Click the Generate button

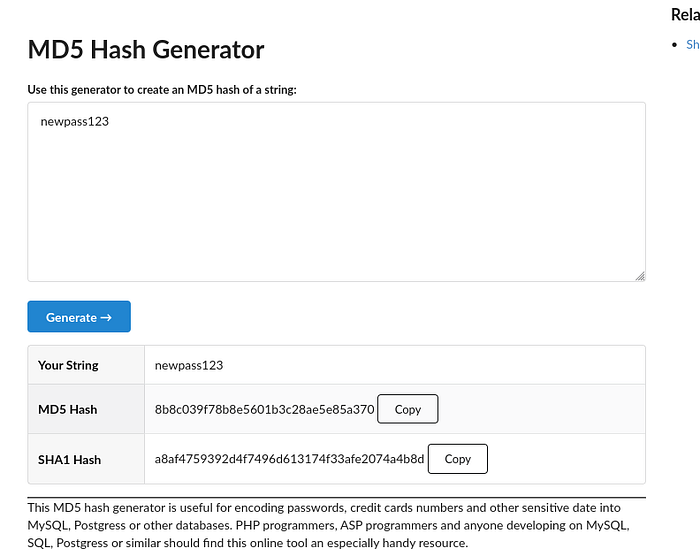click(x=79, y=317)
